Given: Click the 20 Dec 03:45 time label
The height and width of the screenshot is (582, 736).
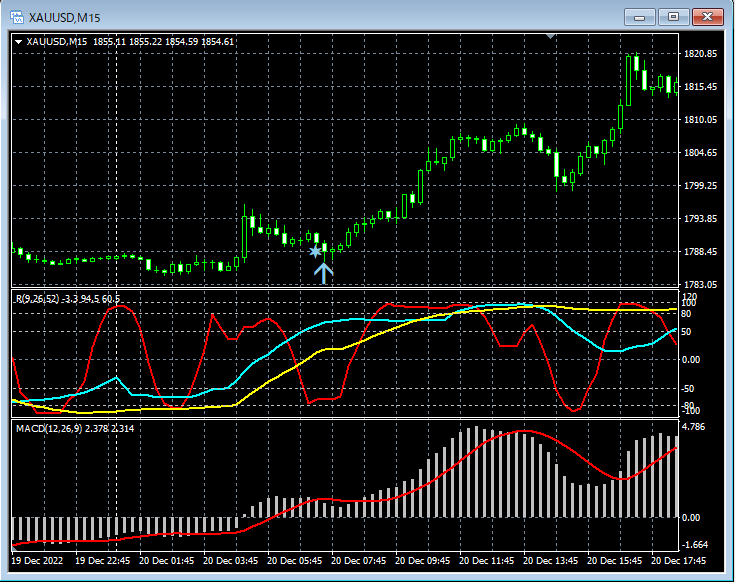Looking at the screenshot, I should coord(230,561).
